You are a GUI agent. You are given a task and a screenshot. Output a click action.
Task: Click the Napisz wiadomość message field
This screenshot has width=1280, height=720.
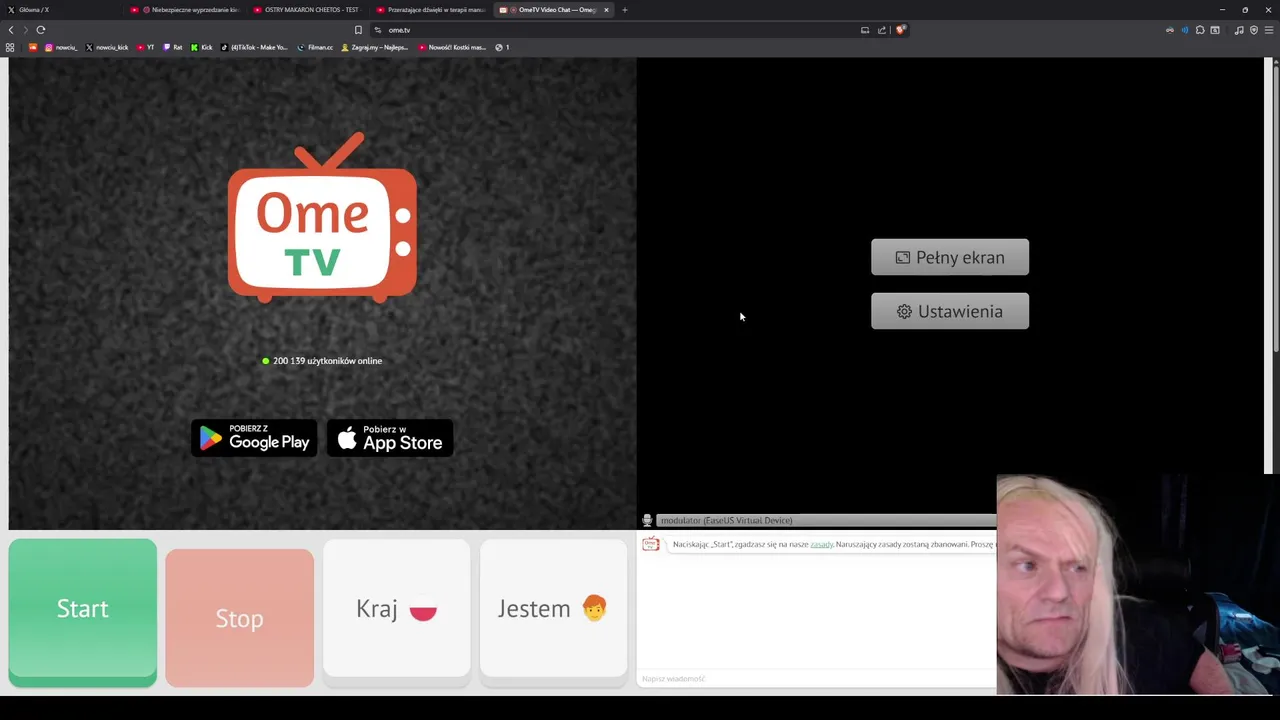(x=816, y=679)
